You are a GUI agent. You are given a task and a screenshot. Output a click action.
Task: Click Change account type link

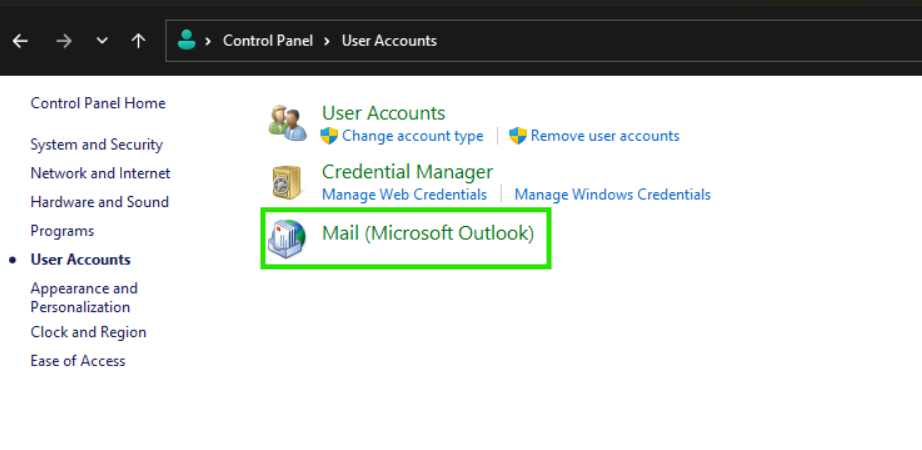[413, 136]
